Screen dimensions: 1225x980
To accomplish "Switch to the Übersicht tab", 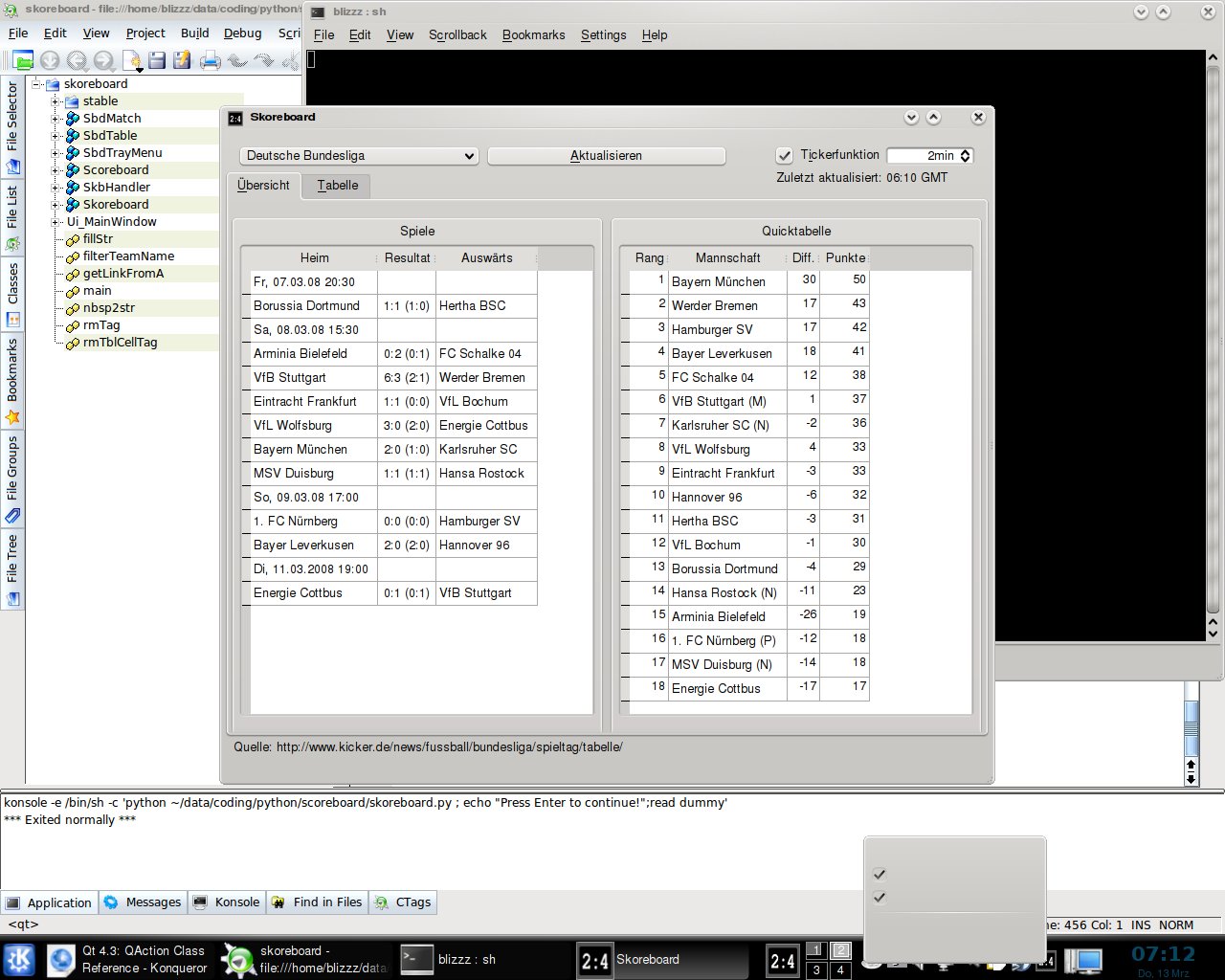I will 263,186.
